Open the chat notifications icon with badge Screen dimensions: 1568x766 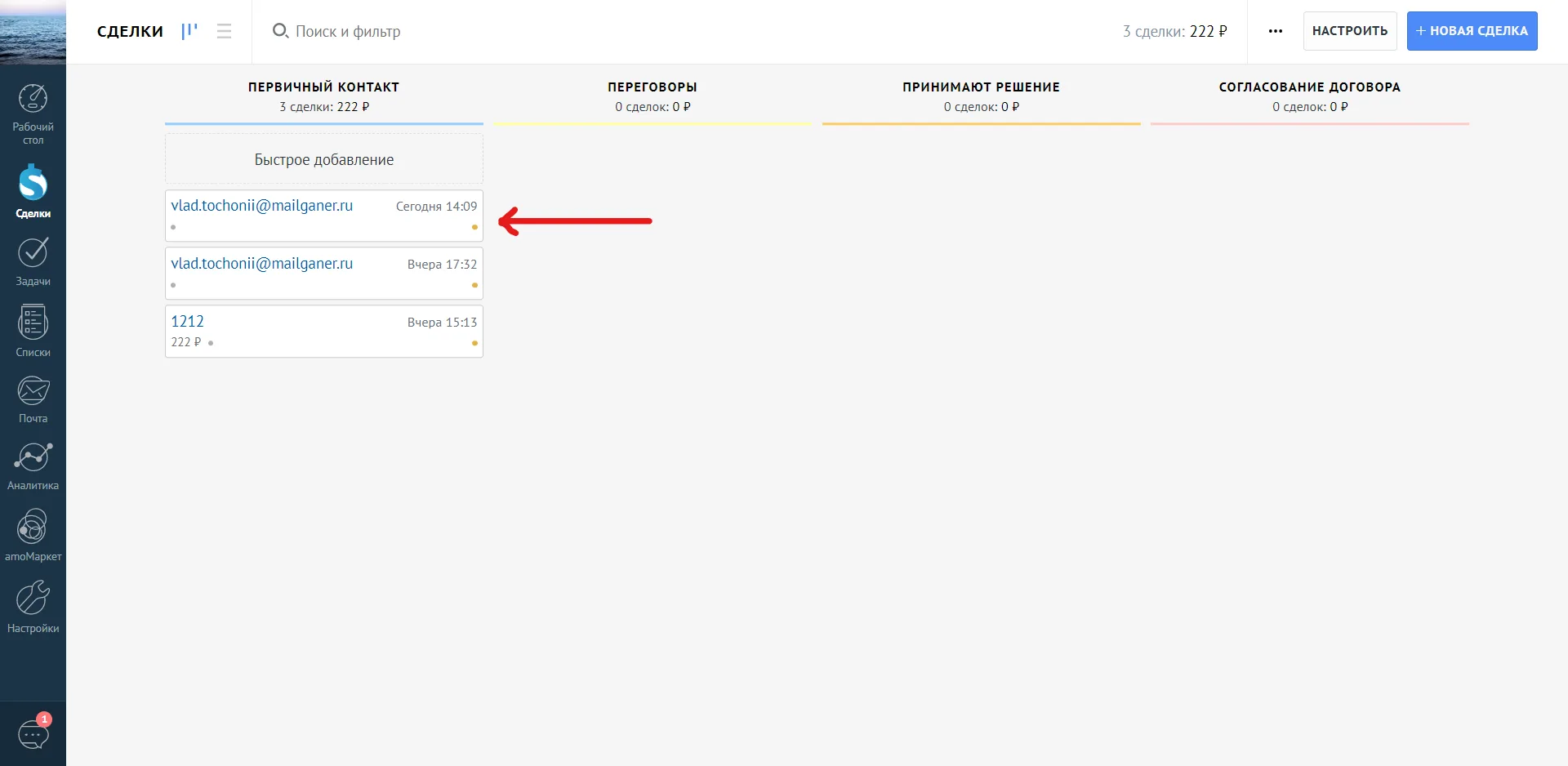tap(33, 733)
